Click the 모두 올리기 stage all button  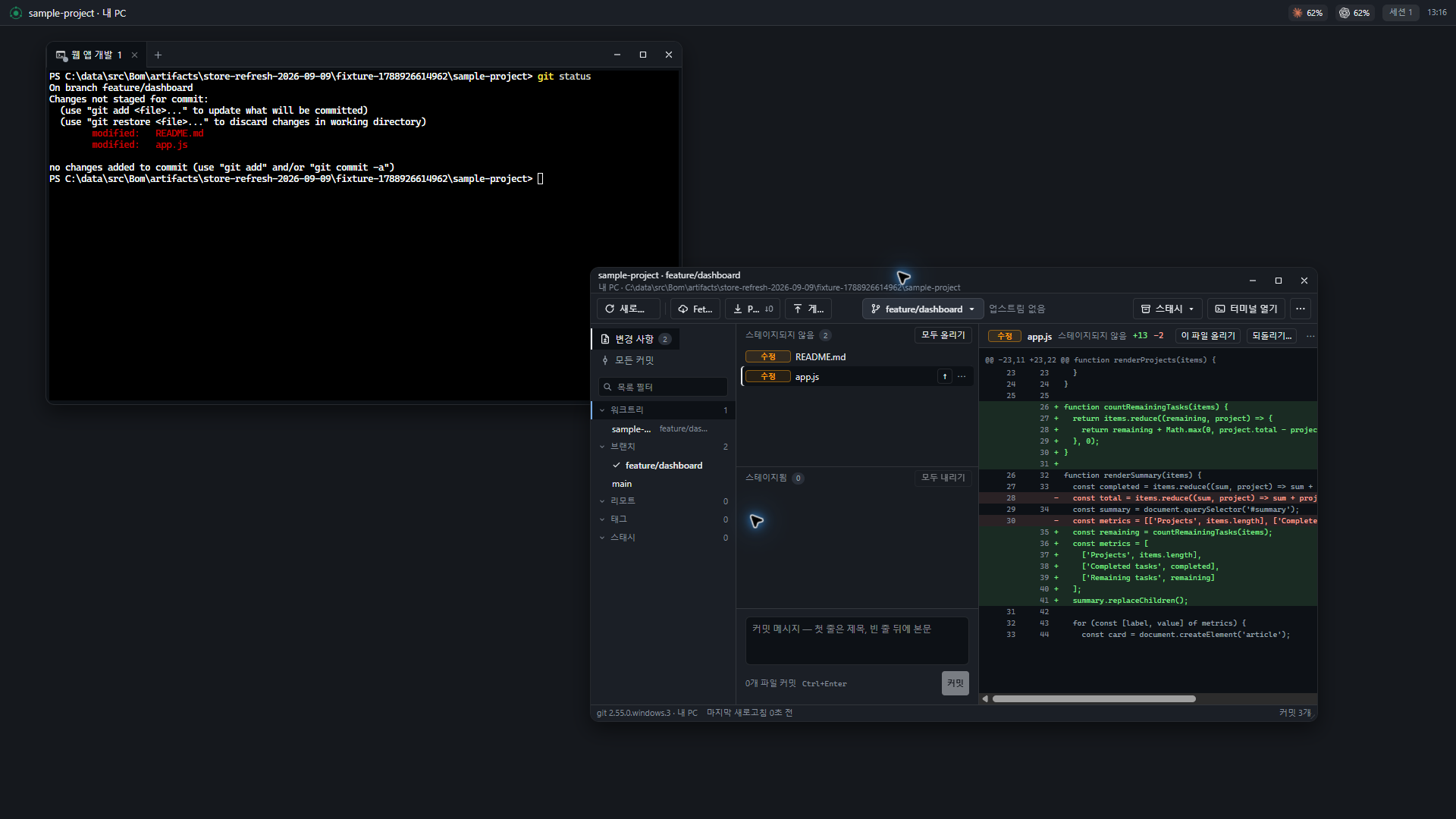pos(943,335)
